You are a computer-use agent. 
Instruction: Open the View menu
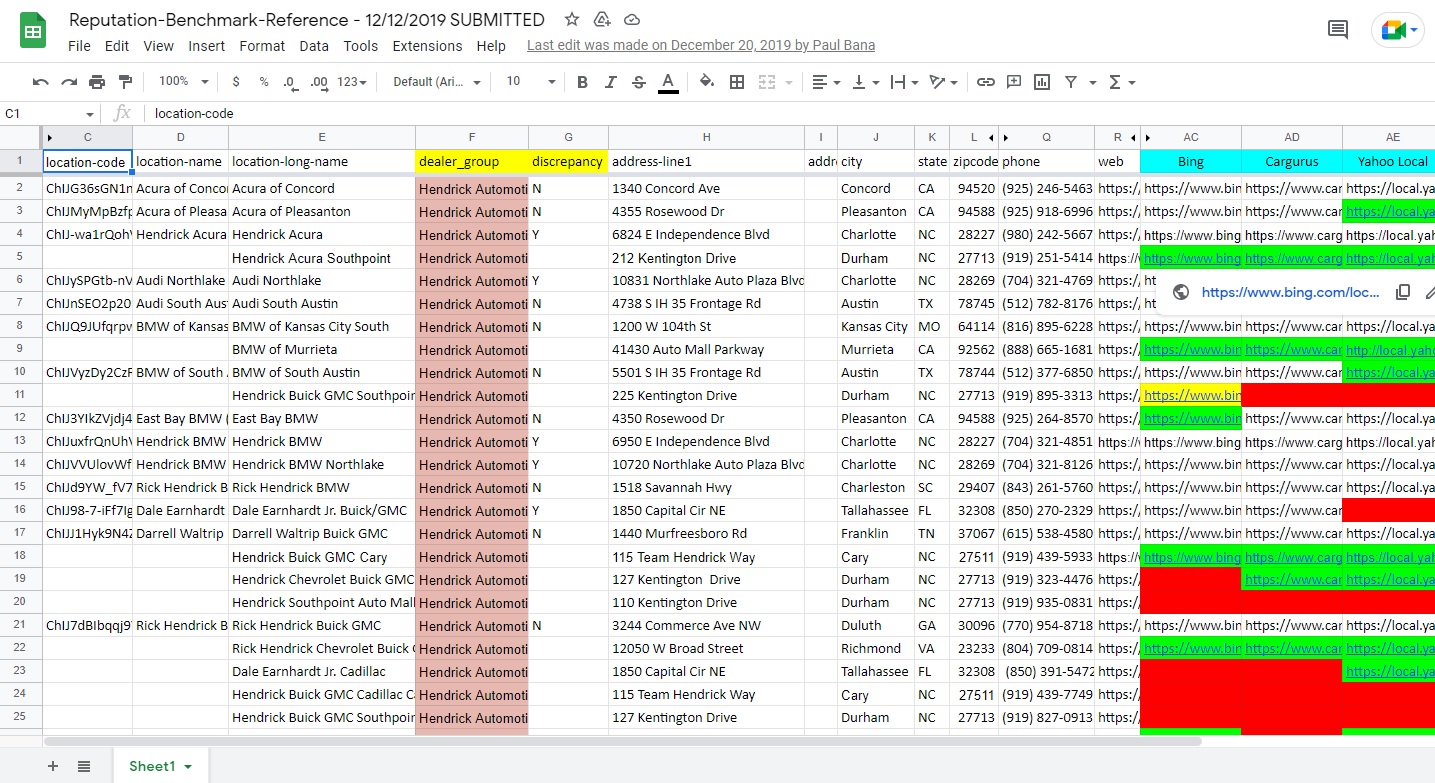coord(159,46)
